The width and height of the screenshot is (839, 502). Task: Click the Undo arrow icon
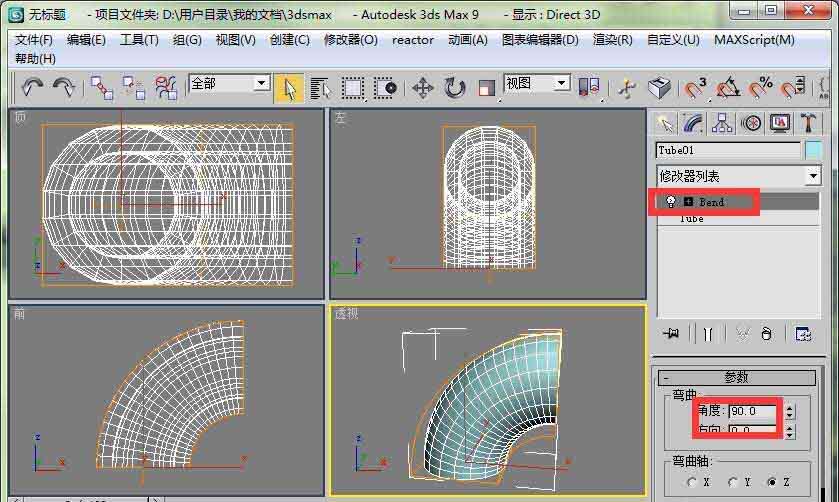click(x=32, y=88)
